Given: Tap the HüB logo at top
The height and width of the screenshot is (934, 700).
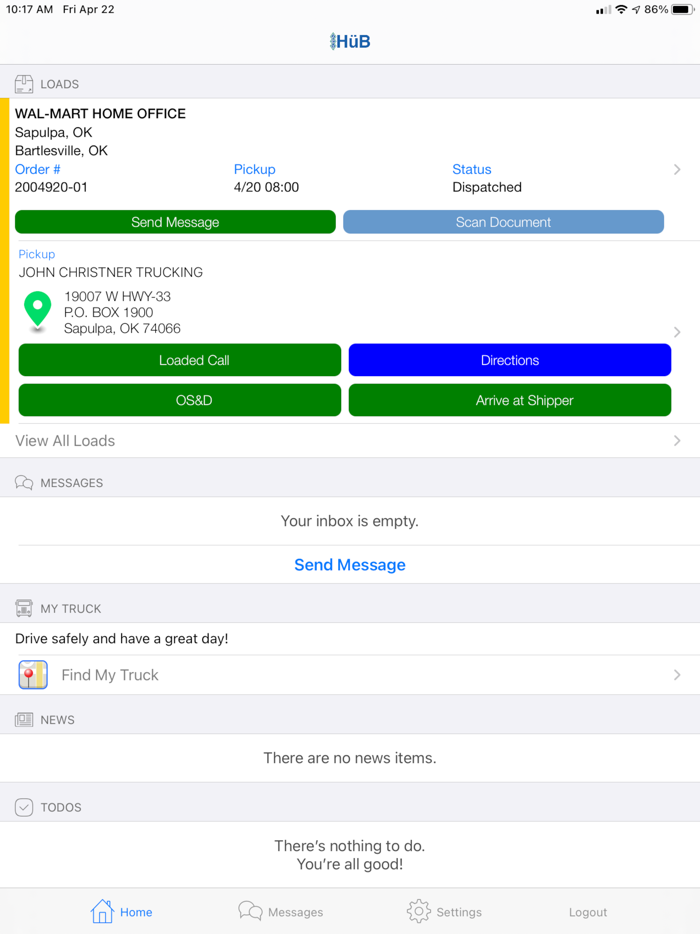Looking at the screenshot, I should click(350, 41).
